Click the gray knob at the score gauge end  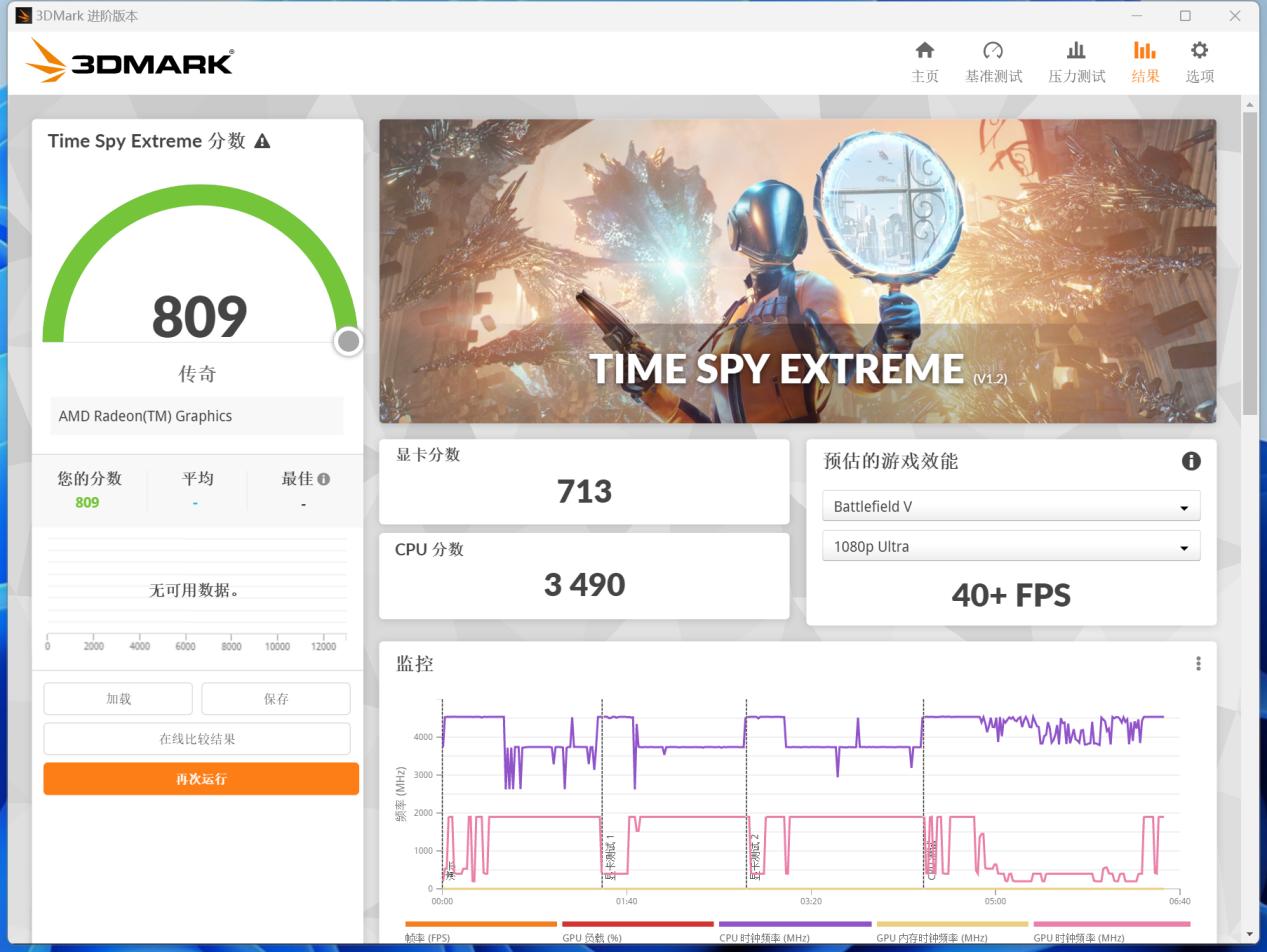point(348,341)
